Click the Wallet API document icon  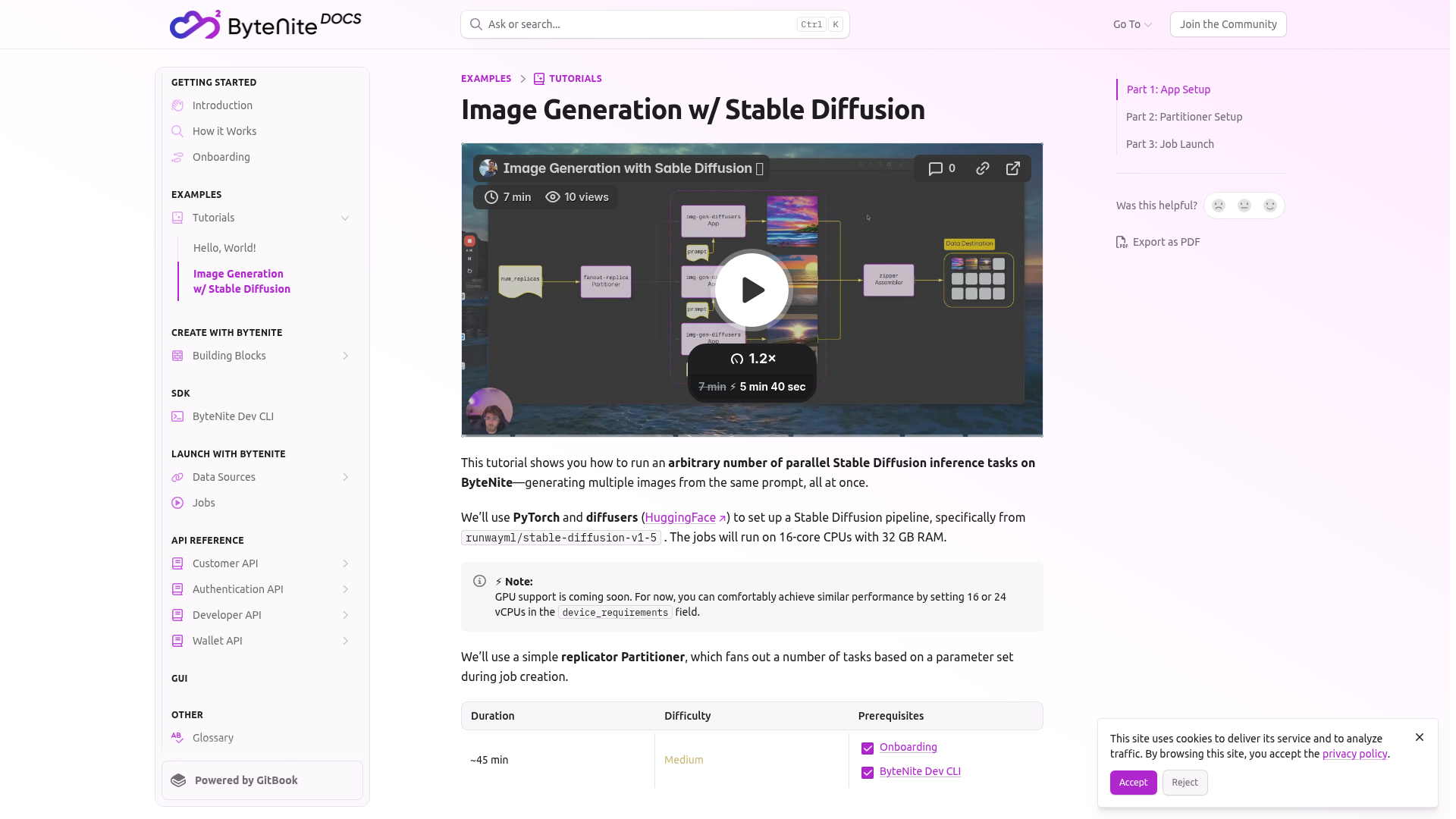tap(177, 641)
